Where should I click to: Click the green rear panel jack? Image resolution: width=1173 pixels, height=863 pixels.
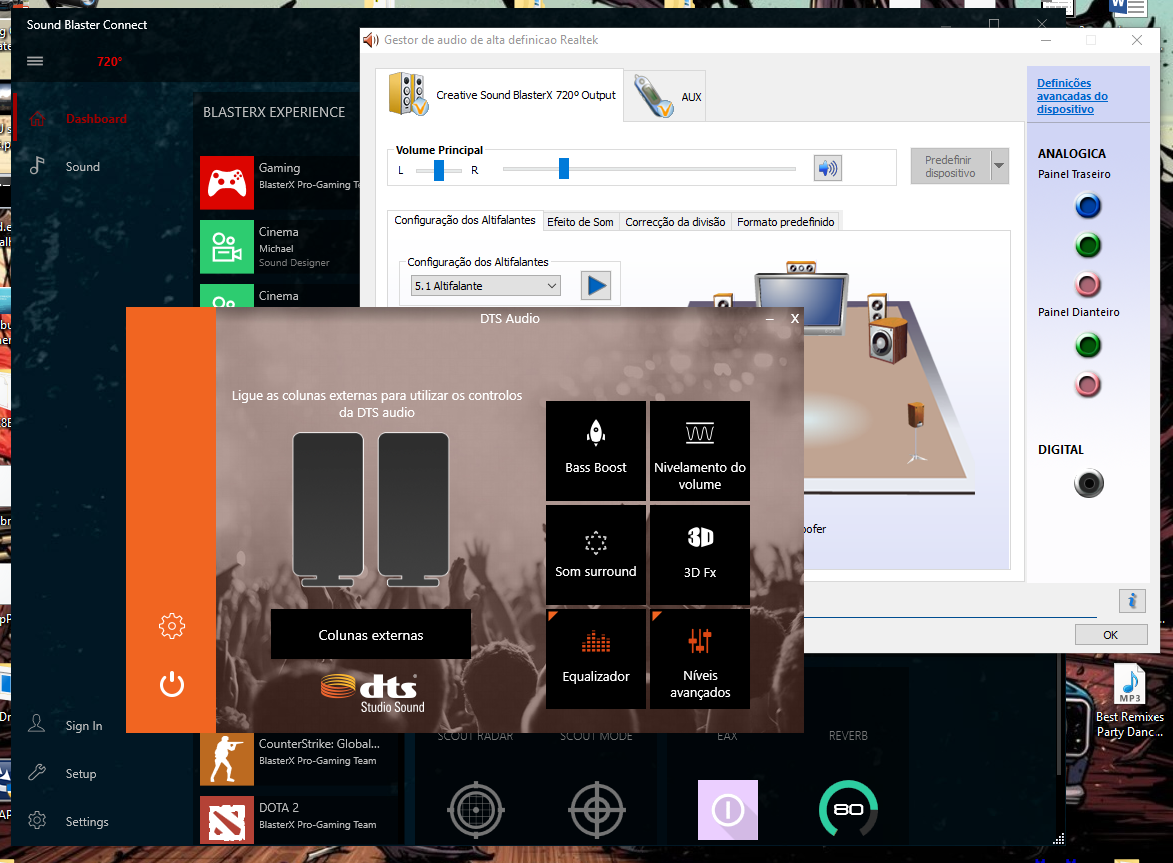coord(1088,245)
